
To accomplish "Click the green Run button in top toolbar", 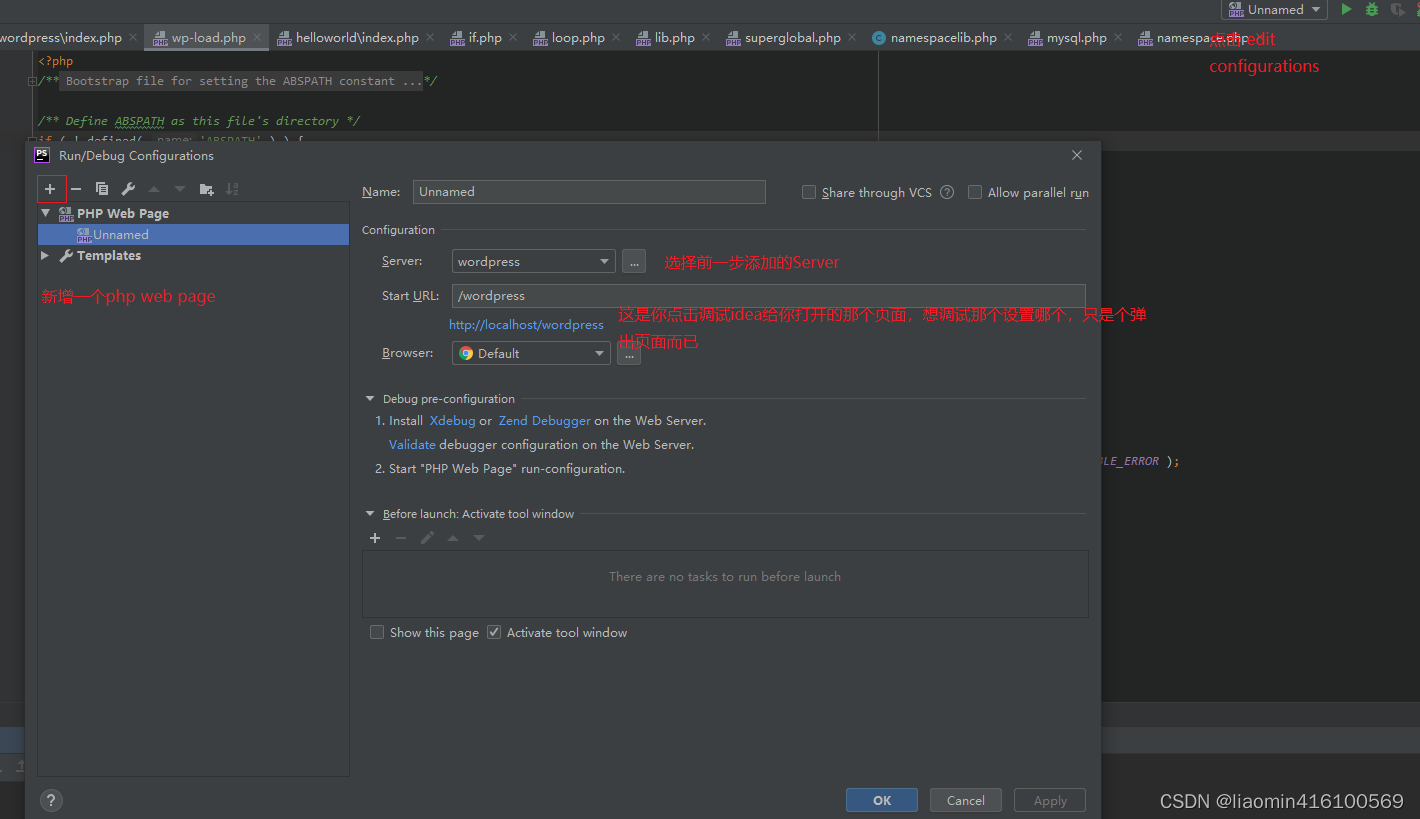I will tap(1346, 9).
